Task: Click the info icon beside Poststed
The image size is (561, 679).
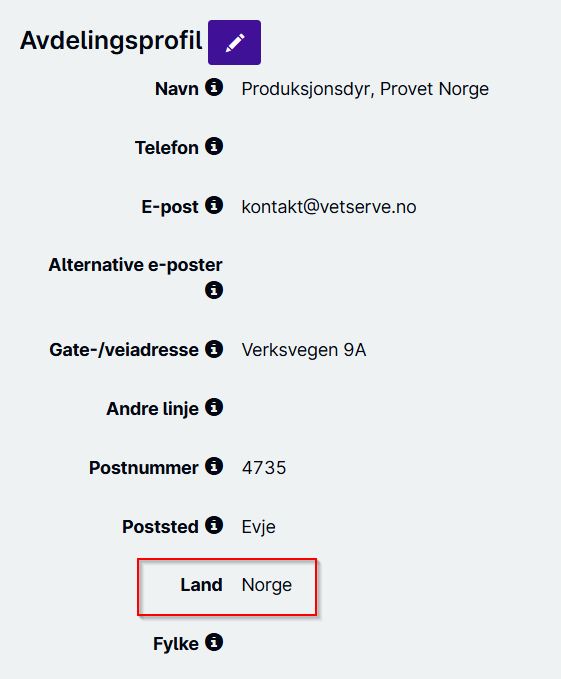Action: tap(214, 525)
